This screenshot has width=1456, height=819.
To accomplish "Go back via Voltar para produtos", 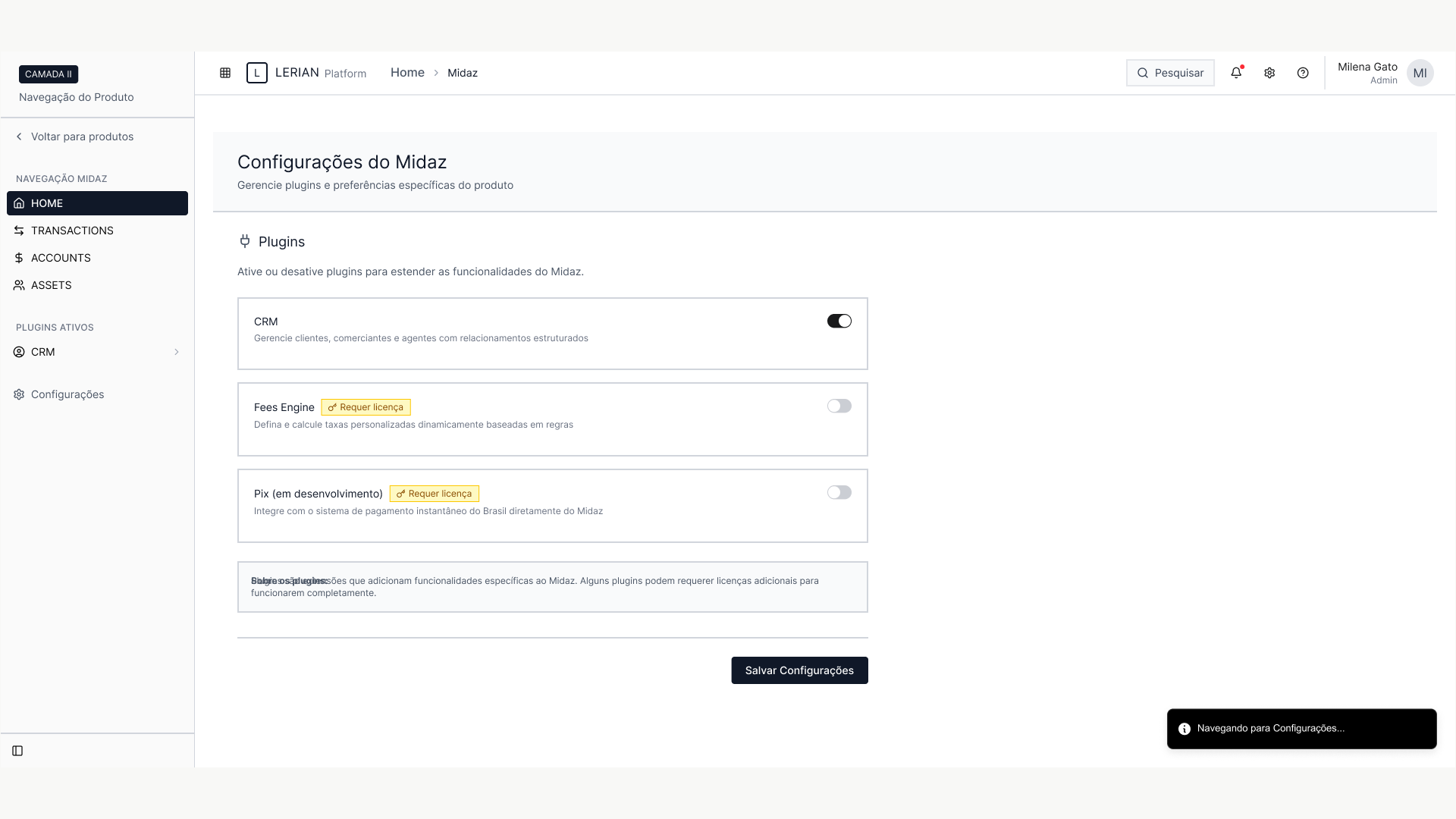I will tap(74, 136).
